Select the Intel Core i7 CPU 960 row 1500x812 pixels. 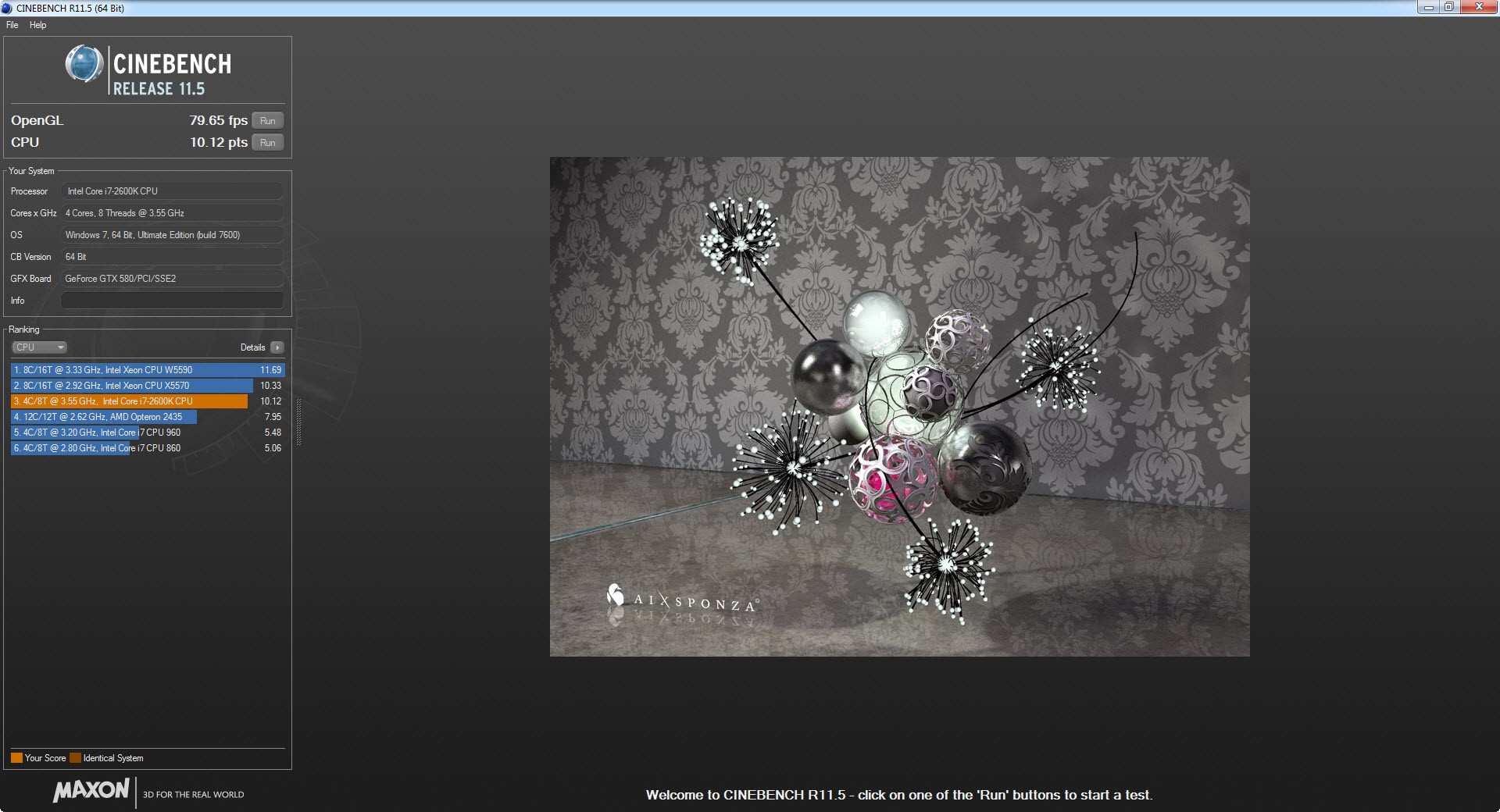coord(148,433)
